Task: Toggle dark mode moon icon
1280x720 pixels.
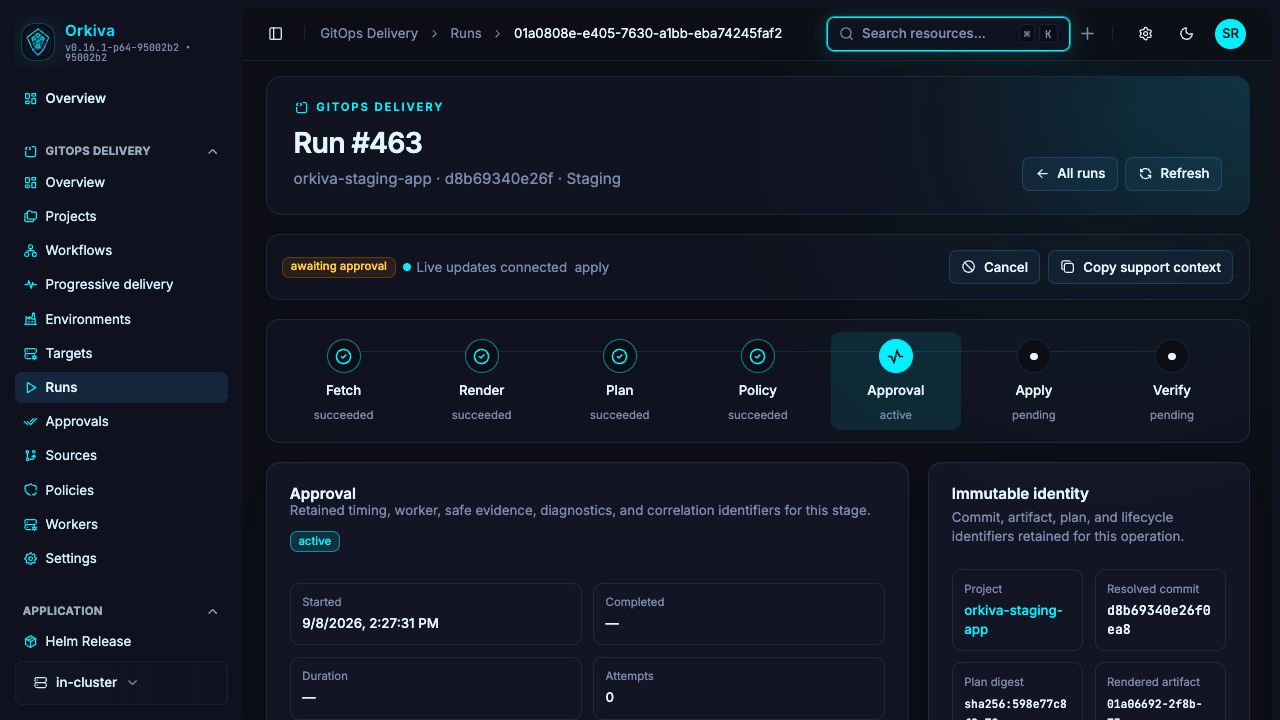Action: (1187, 33)
